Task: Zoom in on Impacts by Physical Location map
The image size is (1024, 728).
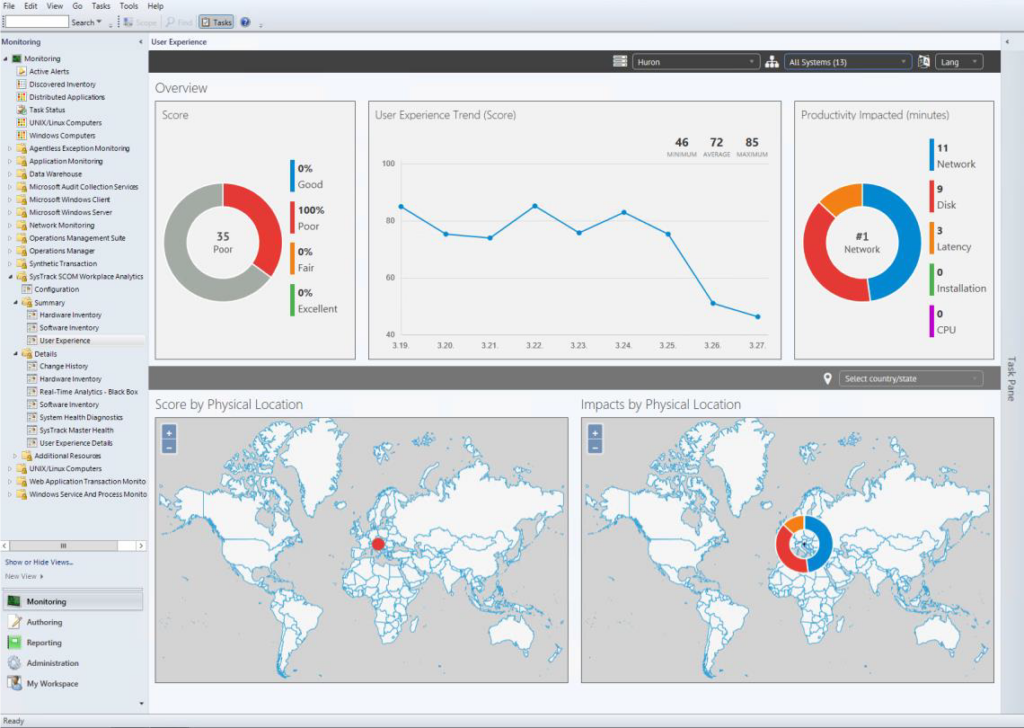Action: [595, 433]
